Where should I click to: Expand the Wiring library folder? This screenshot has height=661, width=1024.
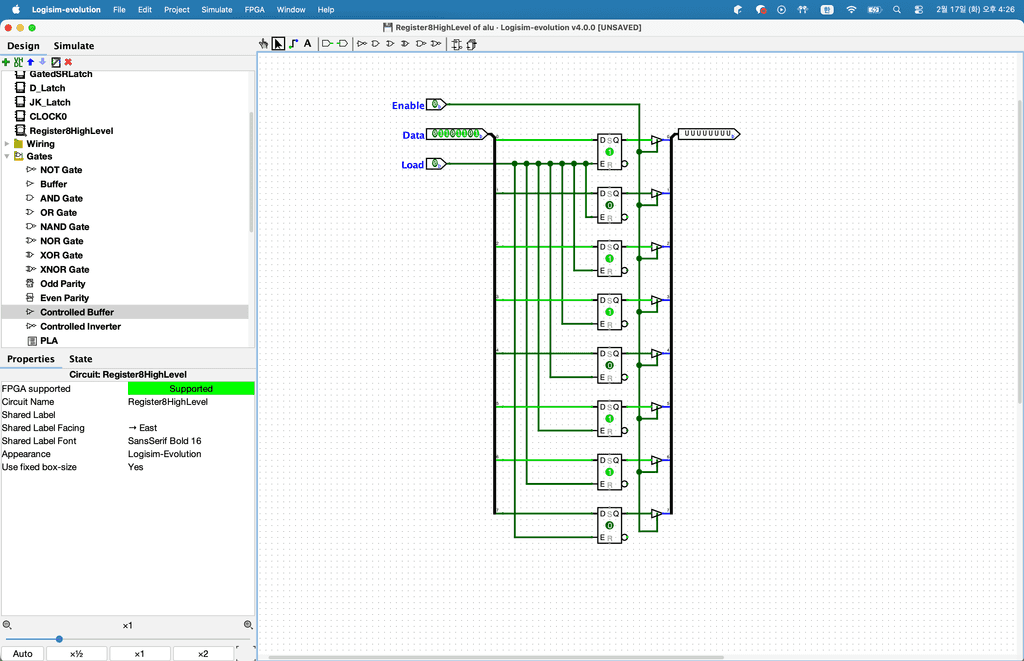point(7,144)
